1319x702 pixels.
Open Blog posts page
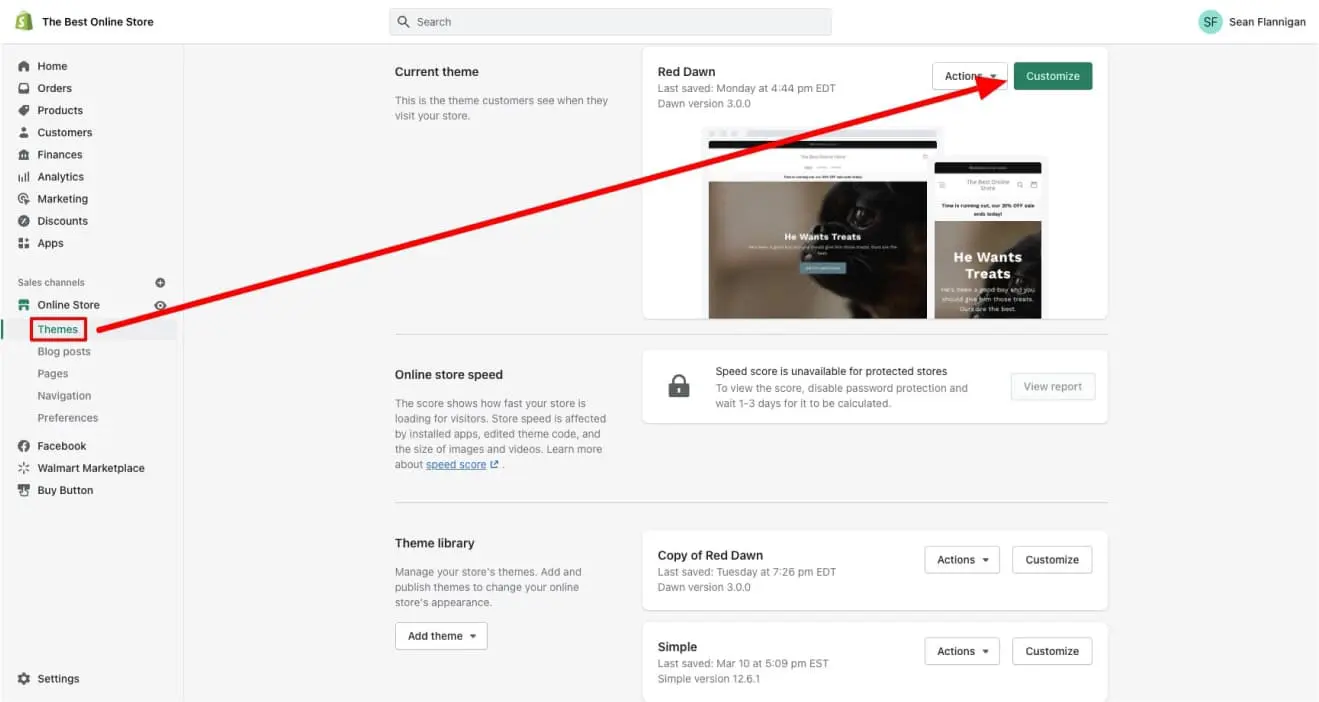pos(64,352)
